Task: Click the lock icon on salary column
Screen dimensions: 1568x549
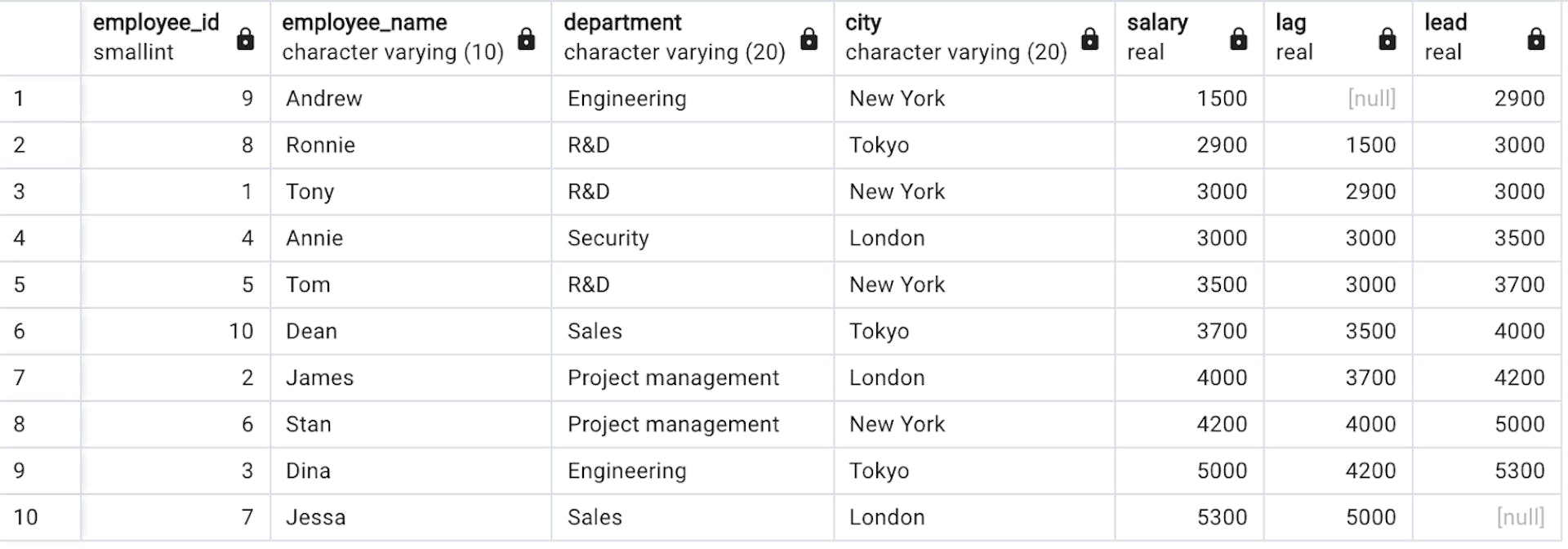Action: [x=1238, y=38]
